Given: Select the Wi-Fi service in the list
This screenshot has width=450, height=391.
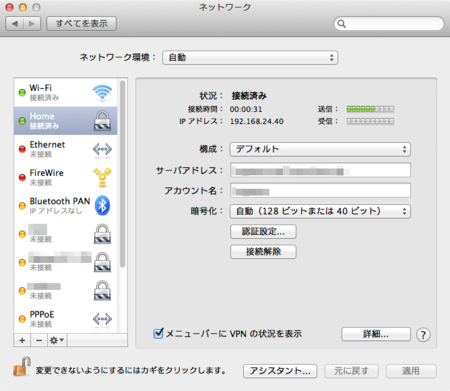Looking at the screenshot, I should [x=66, y=92].
